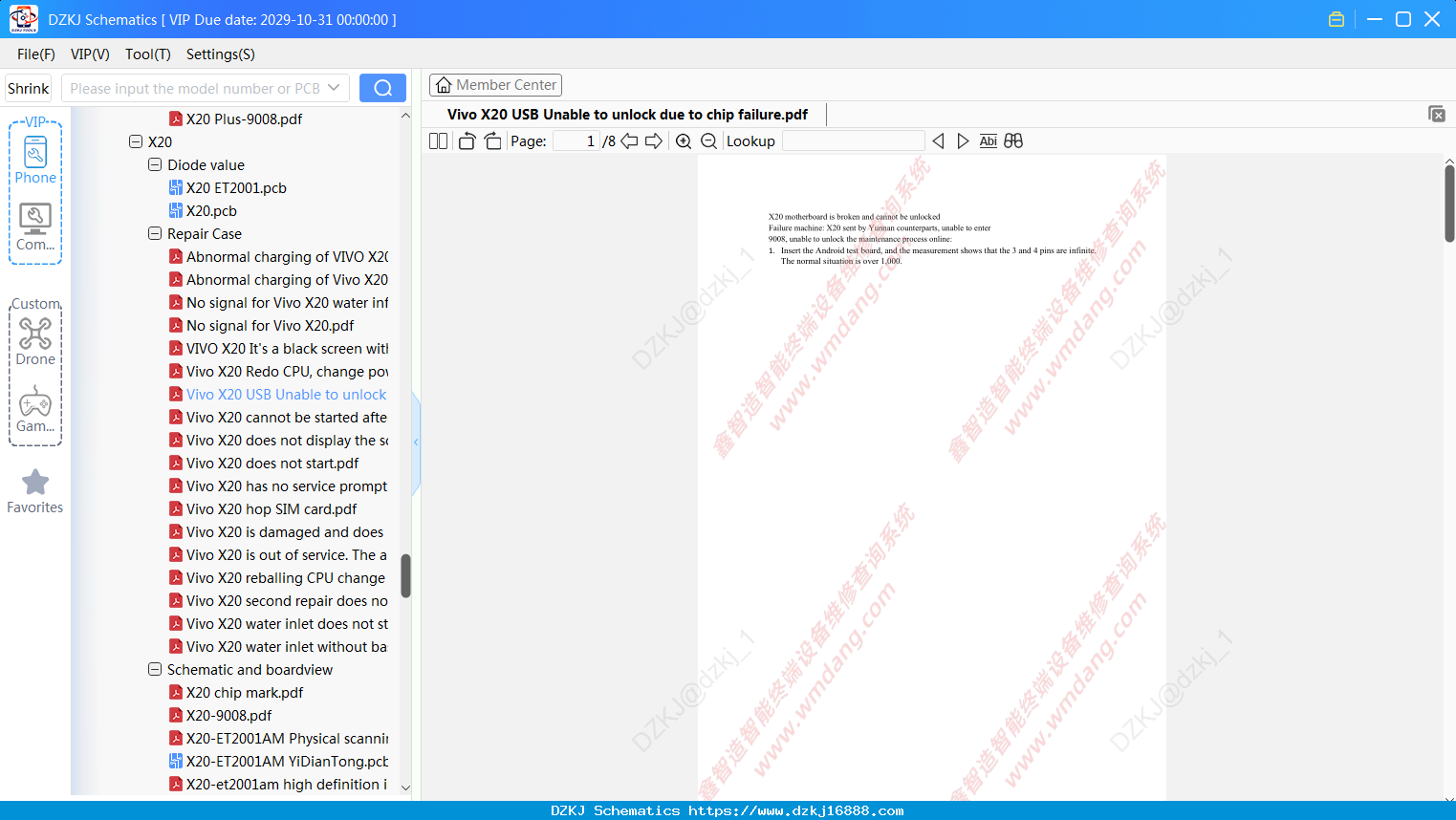The width and height of the screenshot is (1456, 820).
Task: Click PCB icon of X20 ET2001.pcb
Action: [x=176, y=187]
